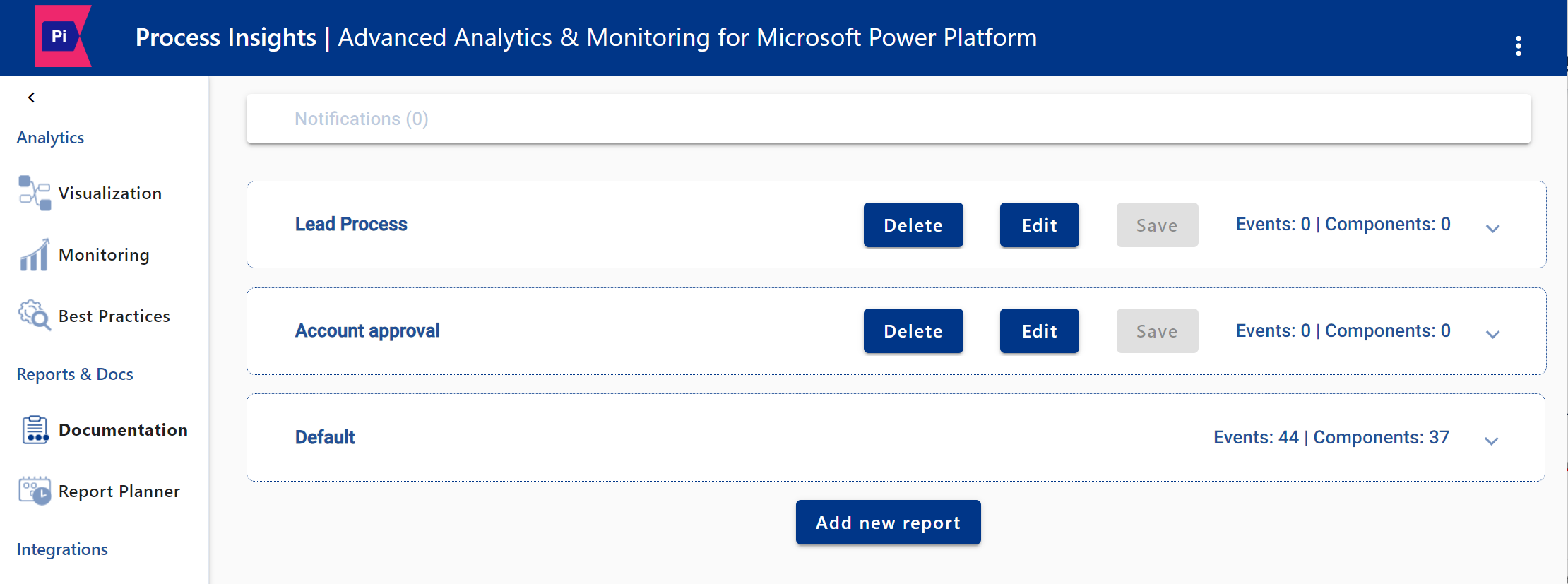The width and height of the screenshot is (1568, 584).
Task: Expand the Account approval report chevron
Action: point(1492,334)
